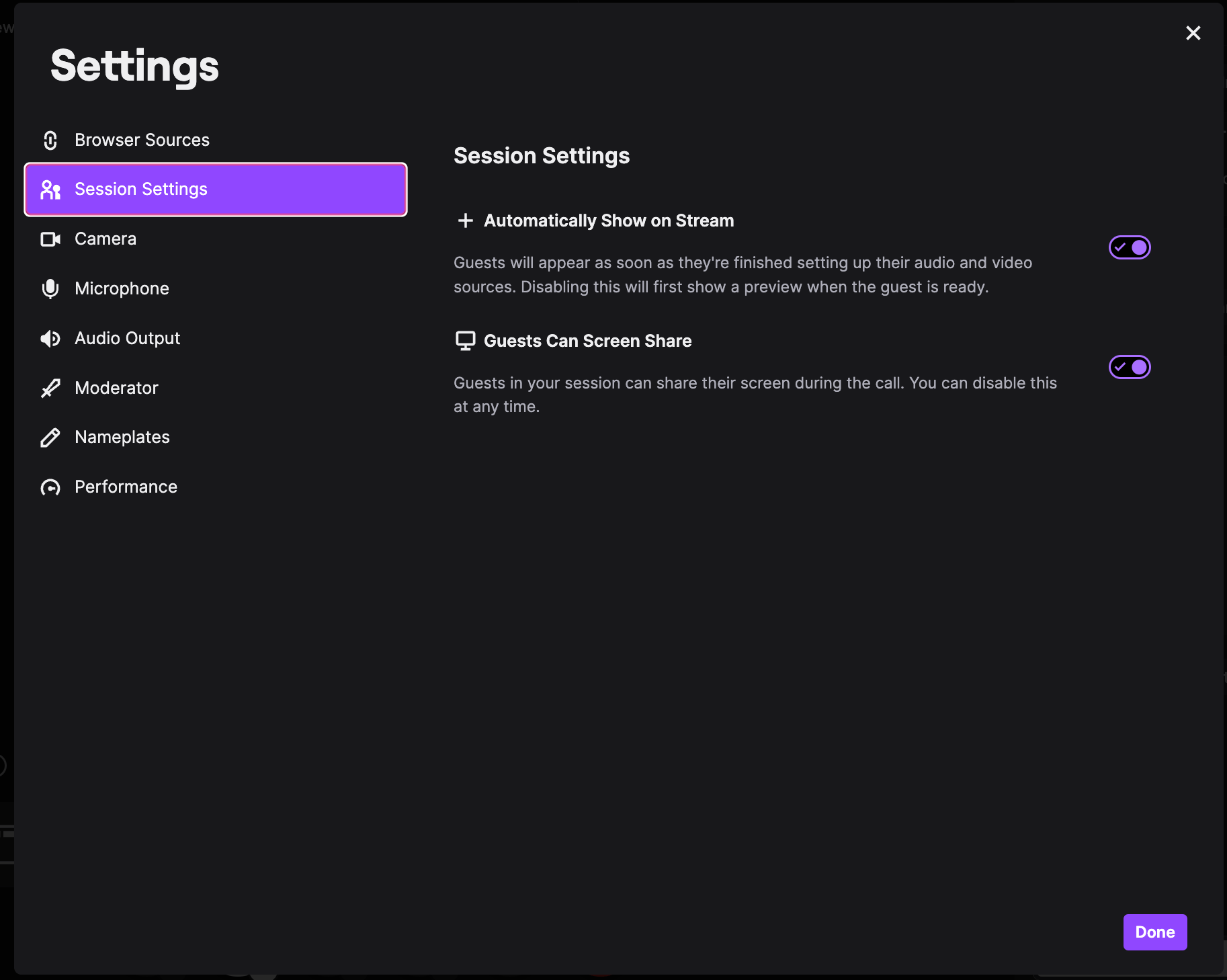The image size is (1227, 980).
Task: Switch to the Performance settings section
Action: click(126, 487)
